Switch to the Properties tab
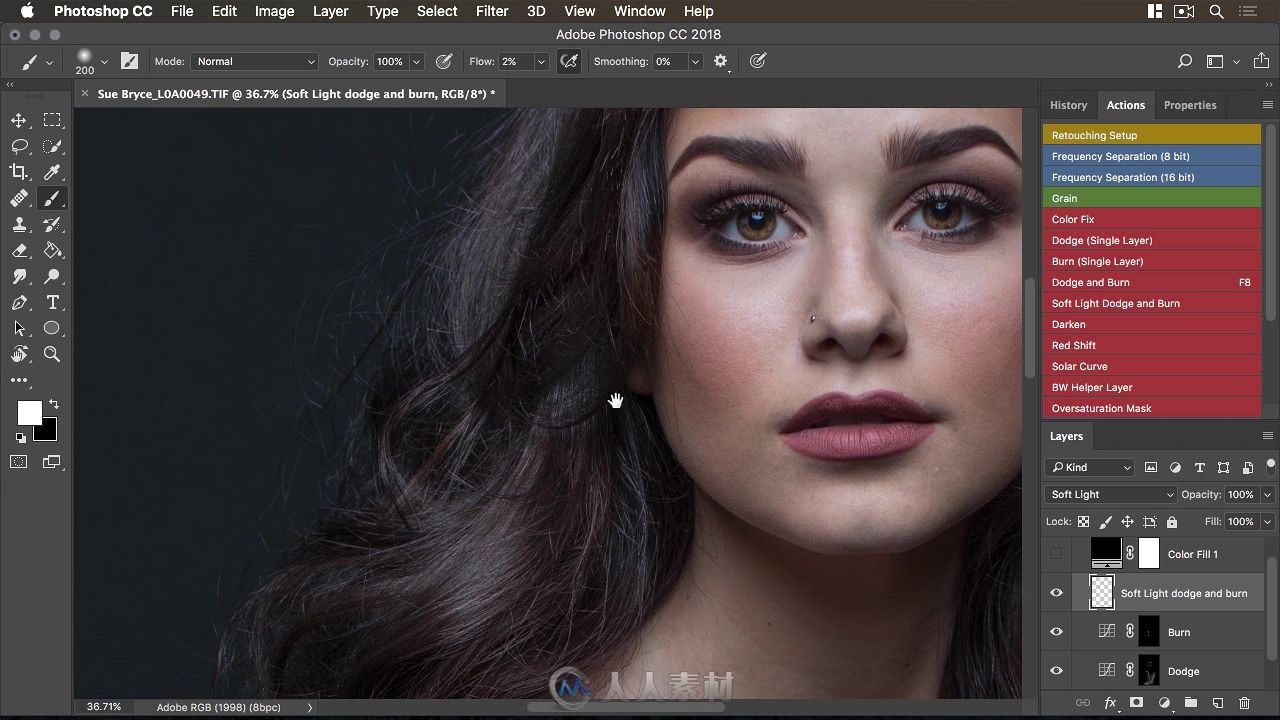Screen dimensions: 1280x720 (x=1190, y=105)
